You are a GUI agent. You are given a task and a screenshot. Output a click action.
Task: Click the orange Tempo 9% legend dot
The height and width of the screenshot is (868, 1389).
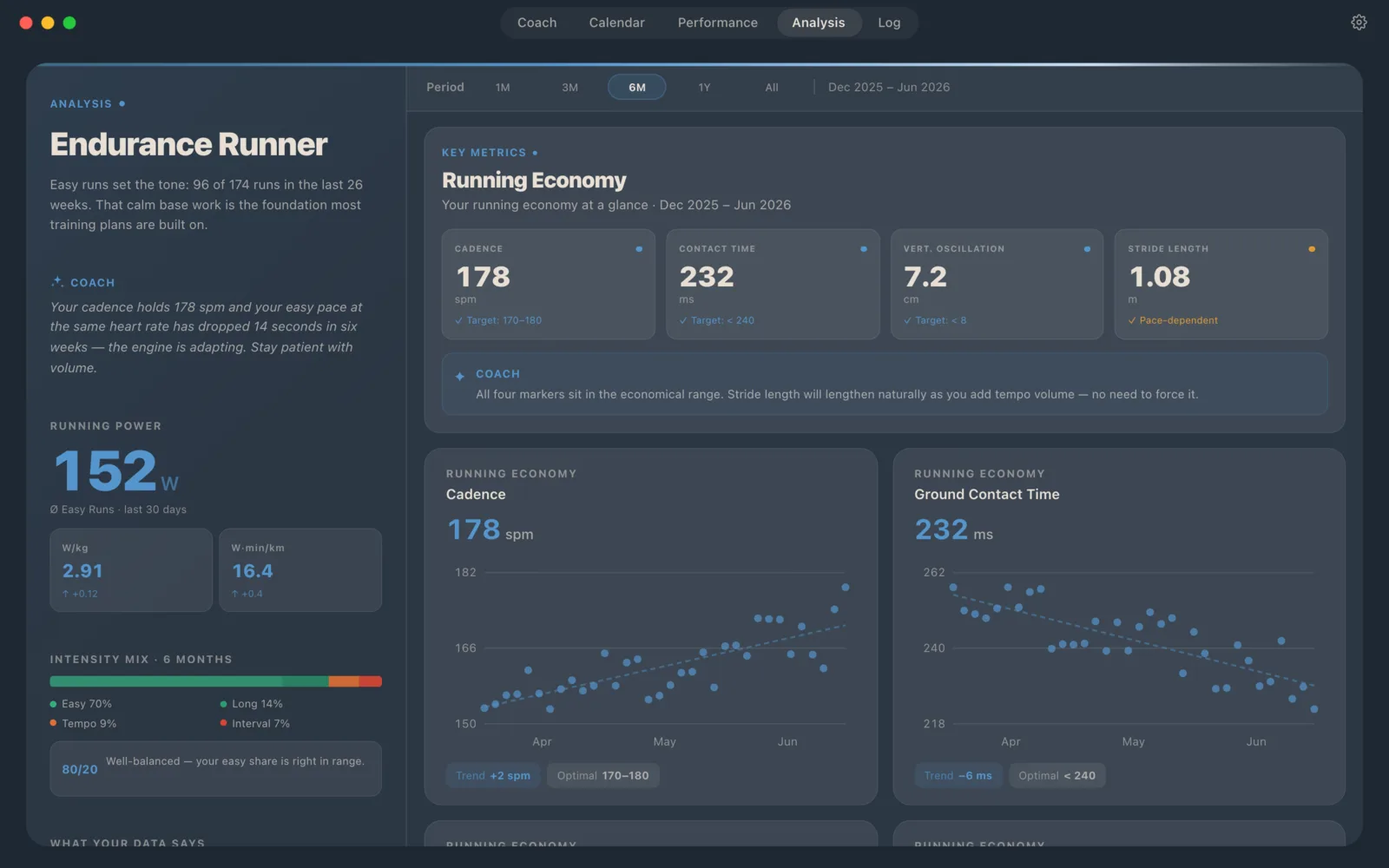54,723
